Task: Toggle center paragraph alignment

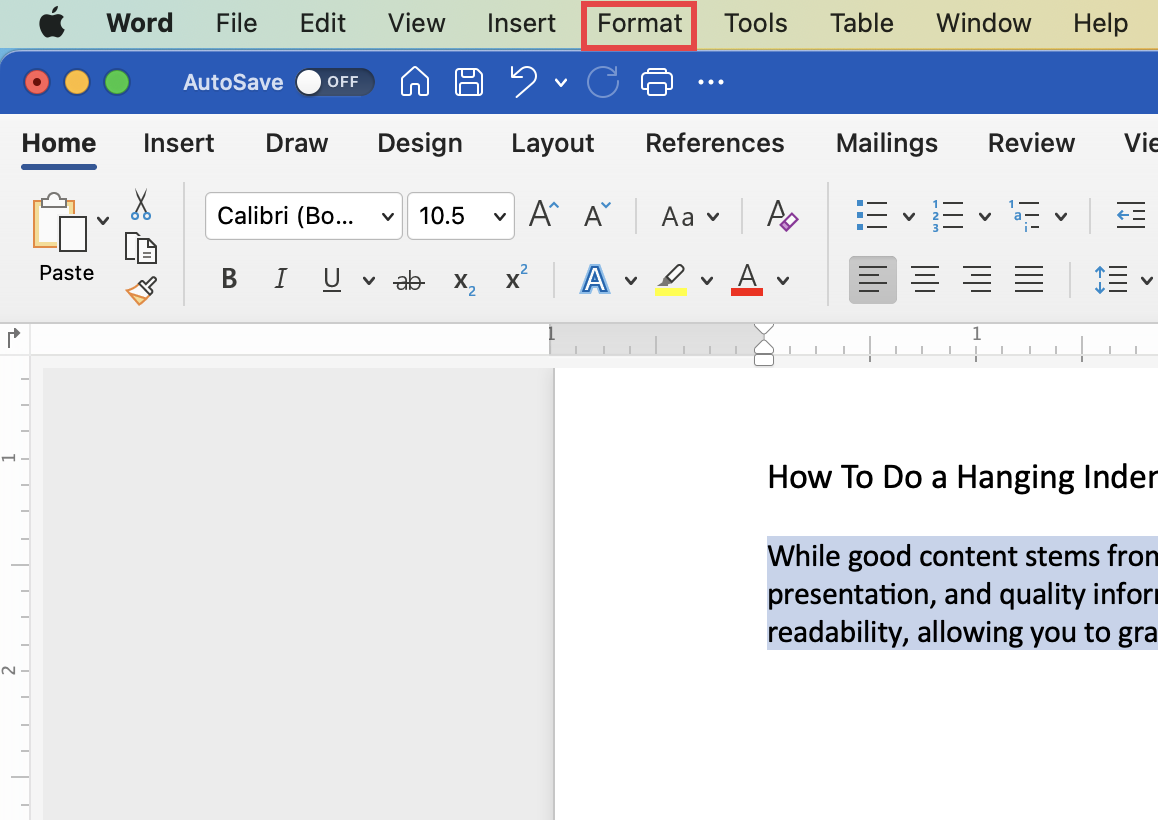Action: pyautogui.click(x=925, y=279)
